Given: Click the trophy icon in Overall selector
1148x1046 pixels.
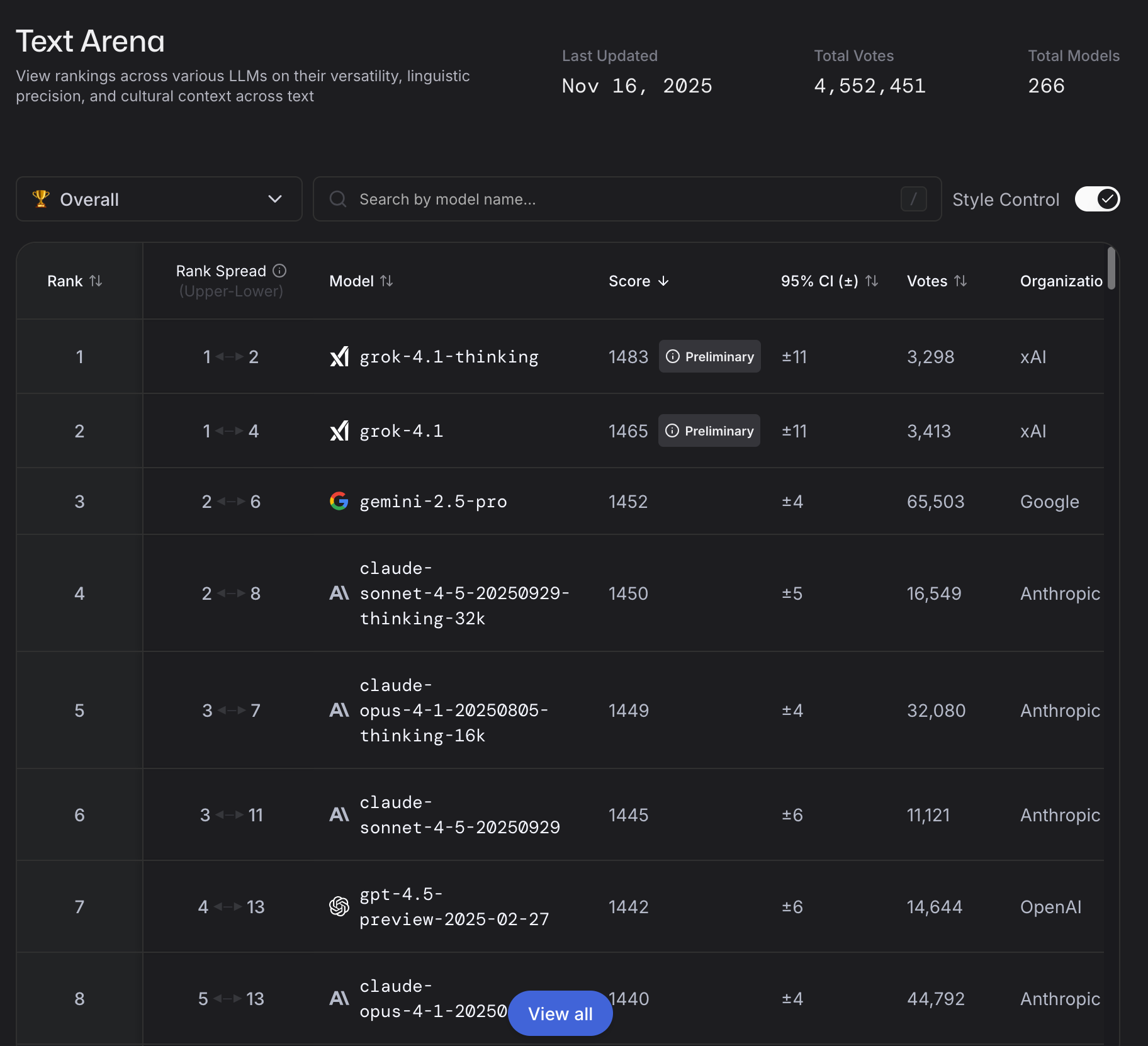Looking at the screenshot, I should coord(41,199).
